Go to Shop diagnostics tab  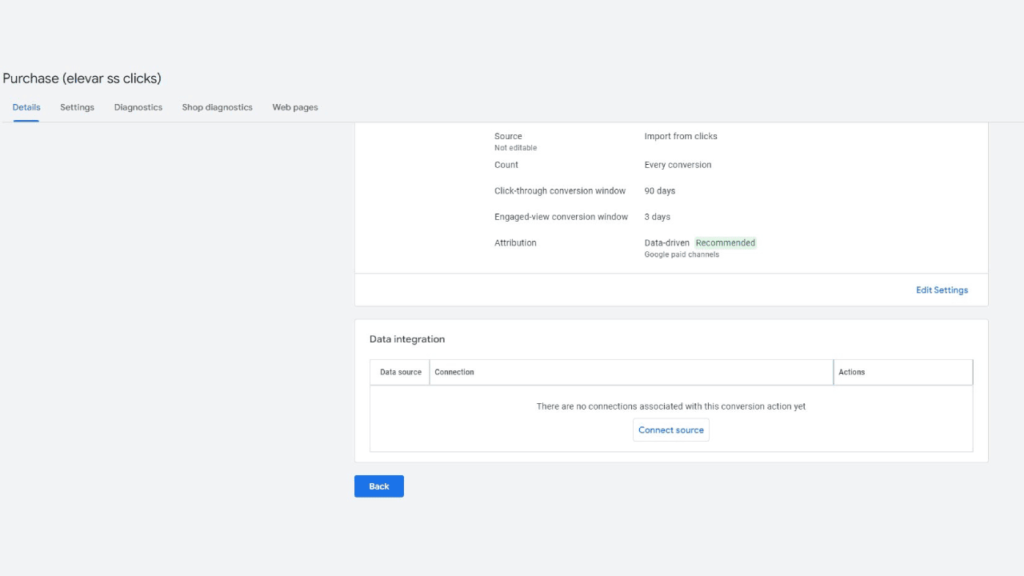pyautogui.click(x=217, y=107)
